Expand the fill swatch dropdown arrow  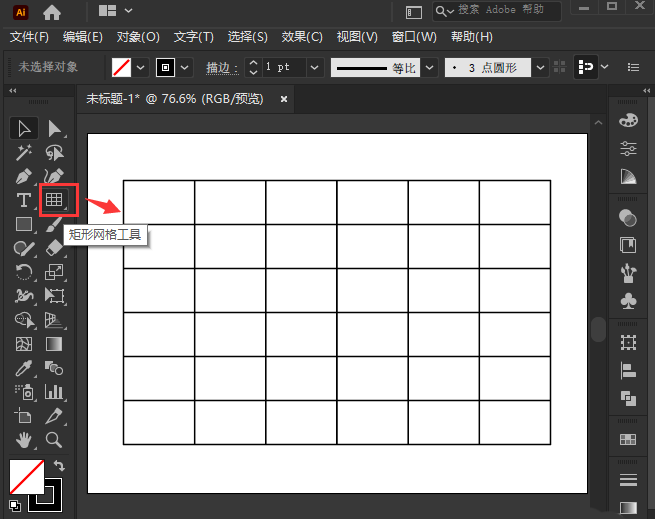point(140,68)
